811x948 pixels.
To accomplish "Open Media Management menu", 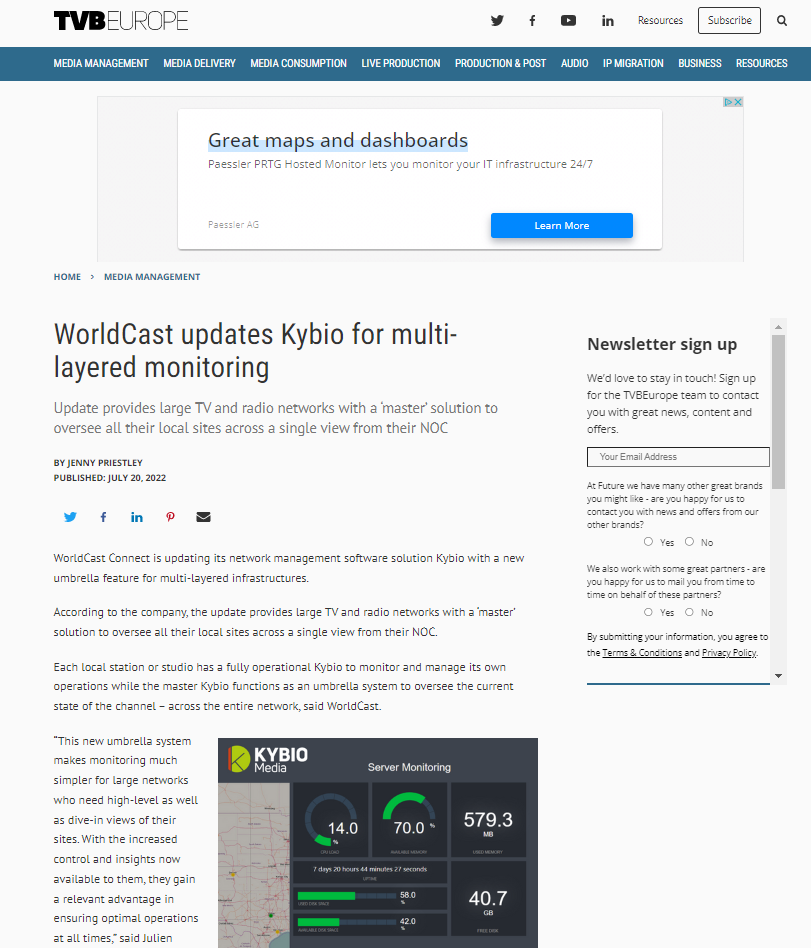I will (x=101, y=63).
